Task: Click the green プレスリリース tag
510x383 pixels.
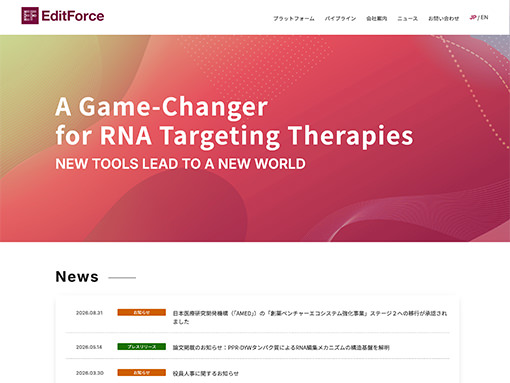Action: (142, 347)
